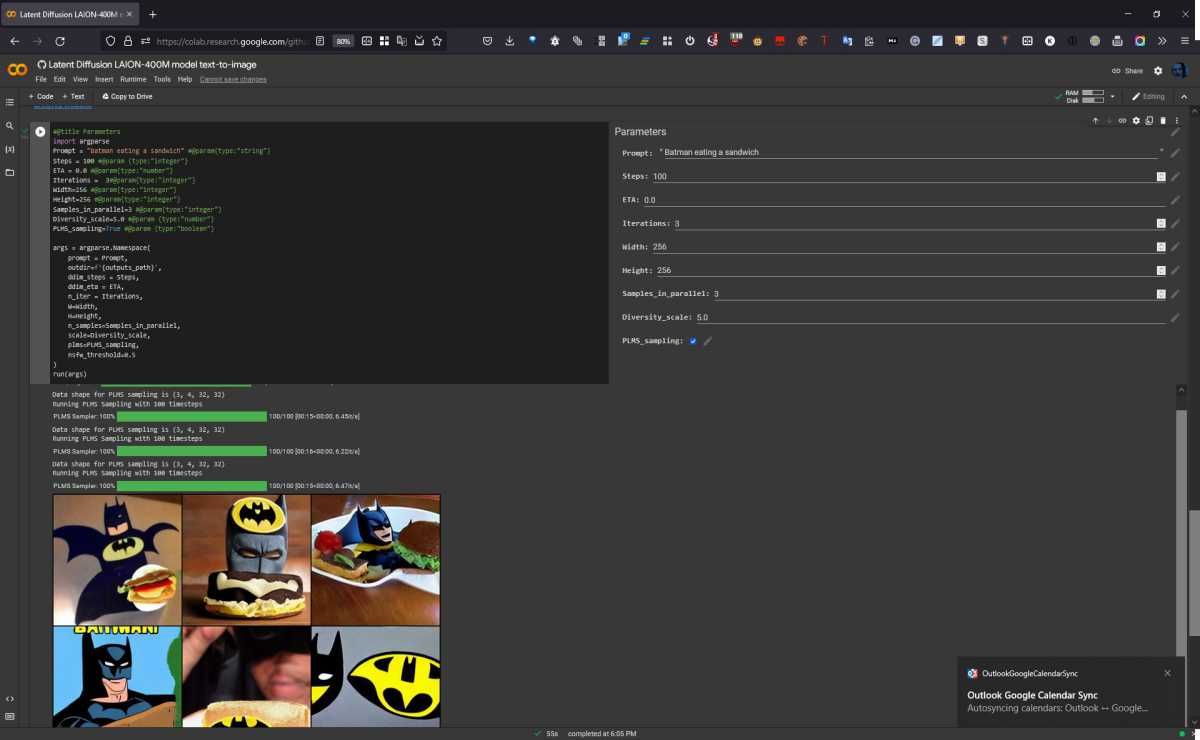Click the Diversity_scale input field
Image resolution: width=1200 pixels, height=740 pixels.
tap(931, 317)
